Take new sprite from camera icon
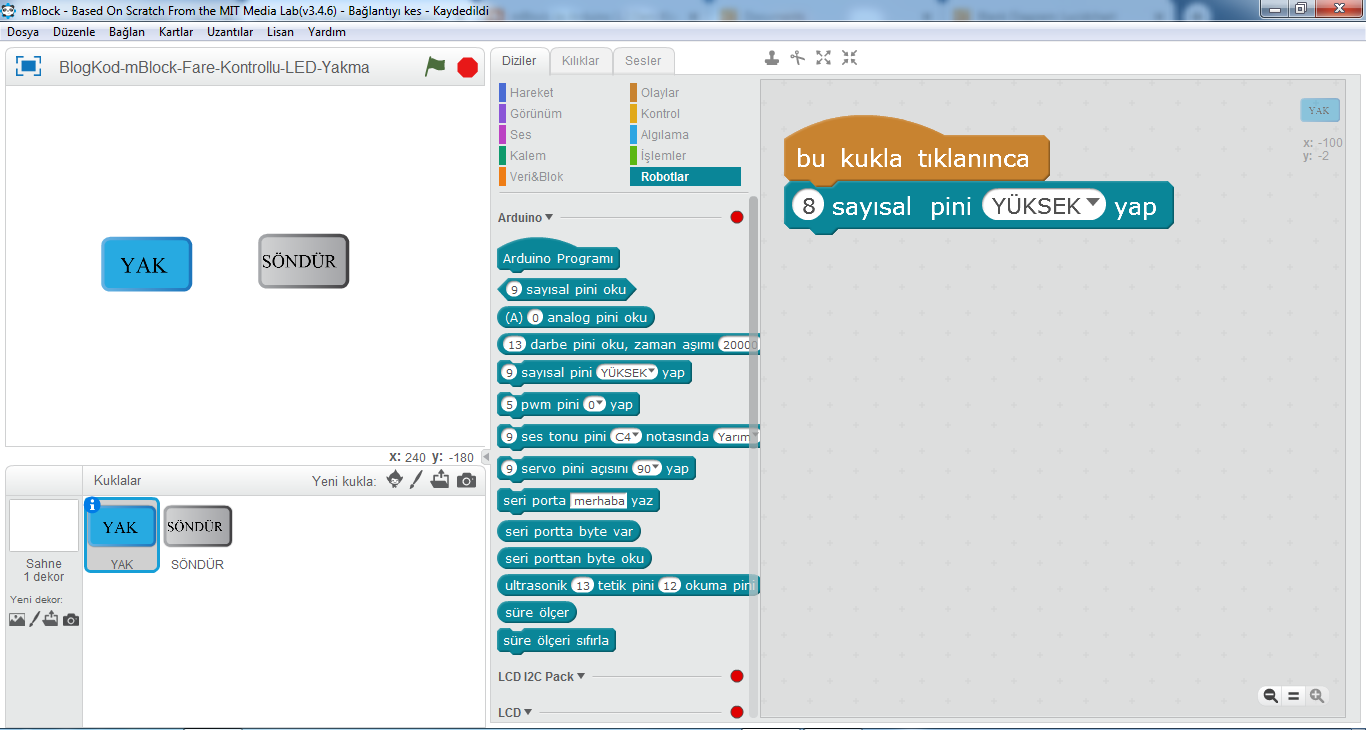 [466, 481]
